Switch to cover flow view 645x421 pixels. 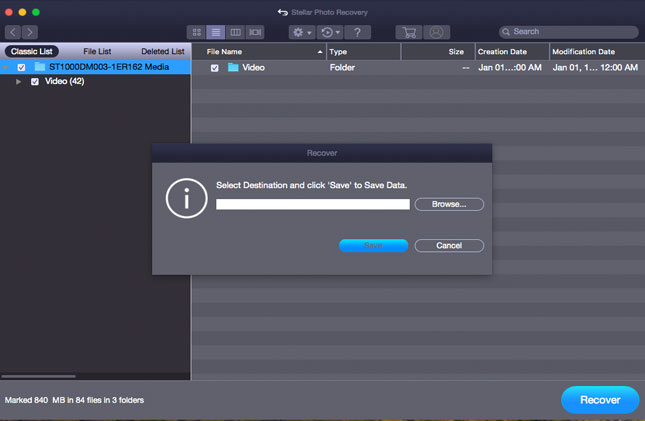point(255,32)
